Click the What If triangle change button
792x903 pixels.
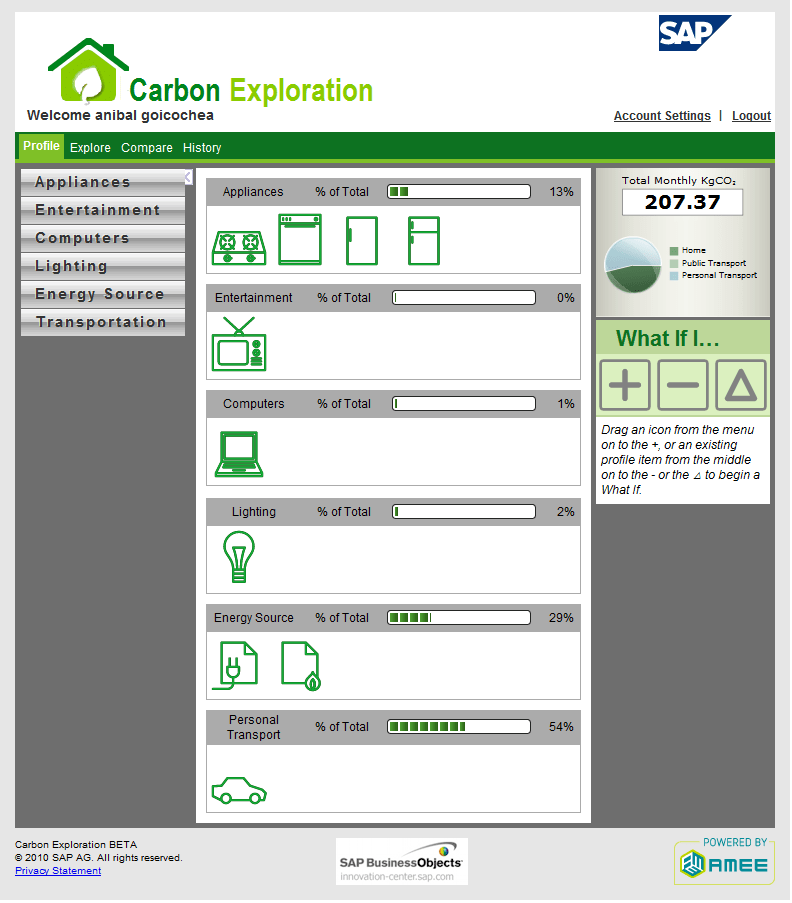(x=741, y=385)
